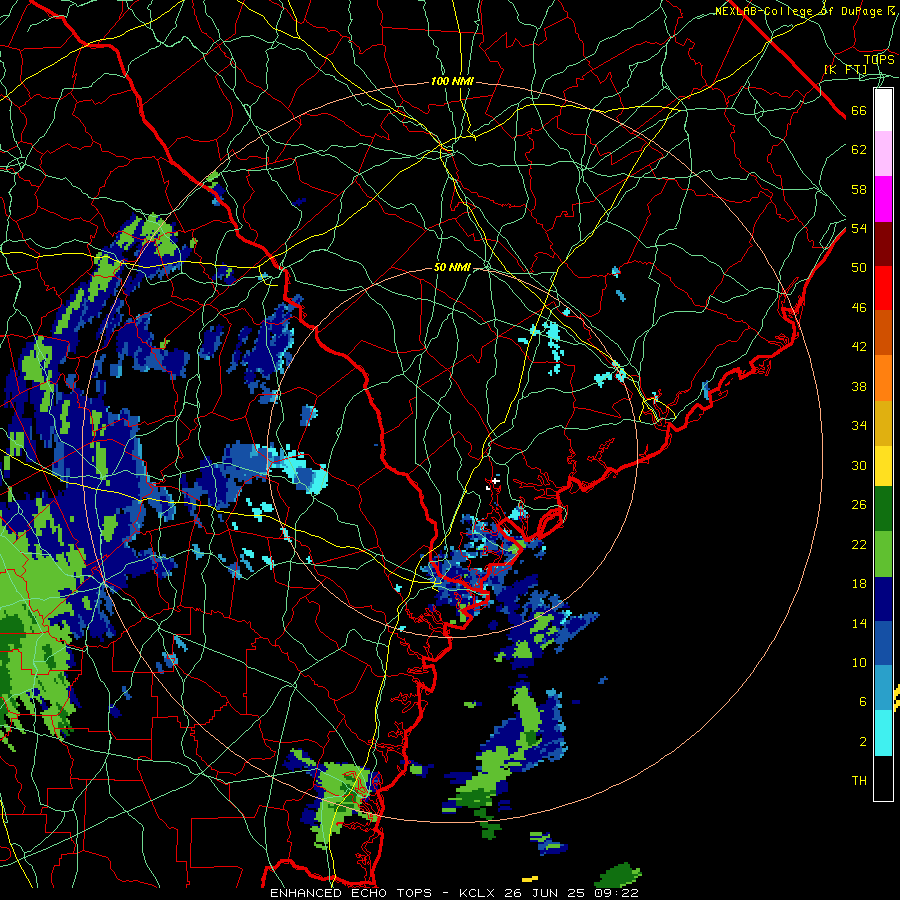
Task: Click the 6 legend value
Action: coord(862,701)
